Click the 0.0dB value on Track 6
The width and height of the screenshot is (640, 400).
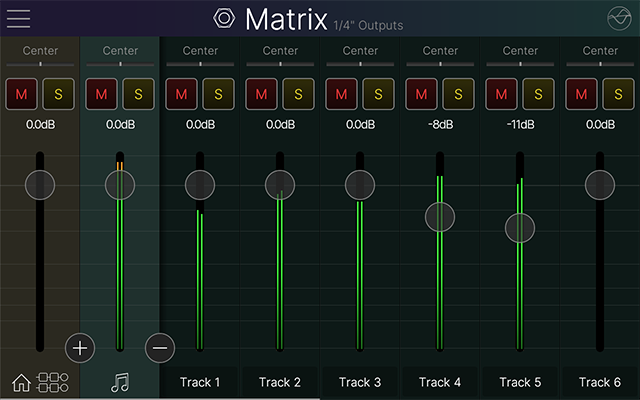pos(600,124)
